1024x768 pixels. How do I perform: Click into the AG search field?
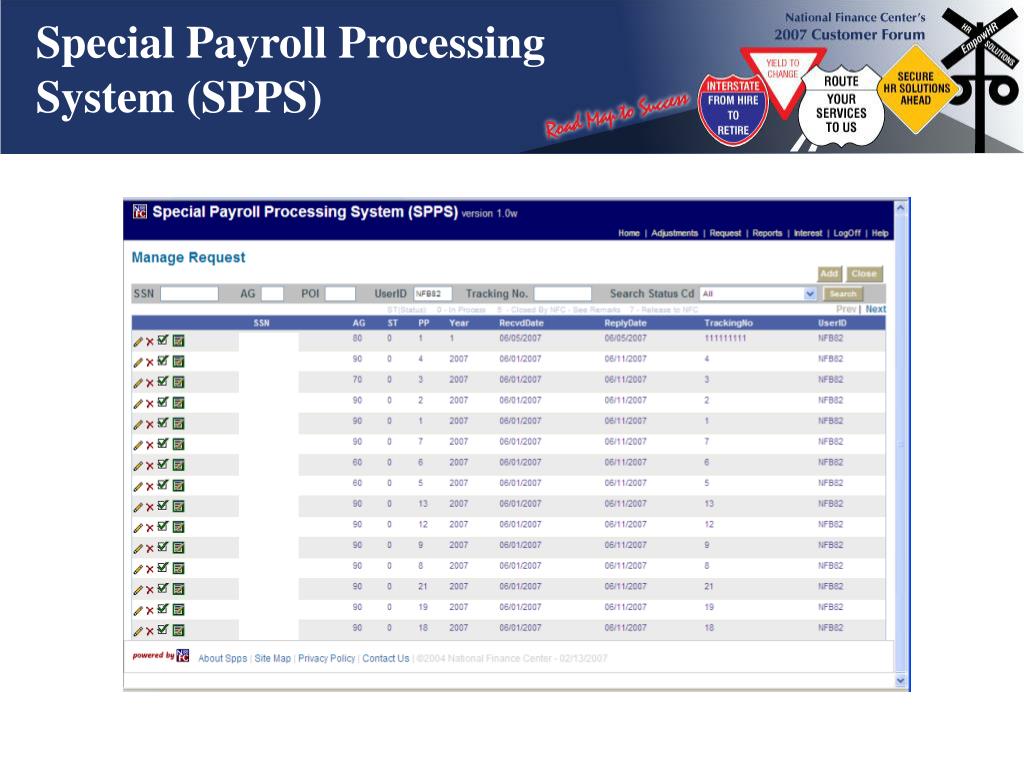[x=272, y=294]
